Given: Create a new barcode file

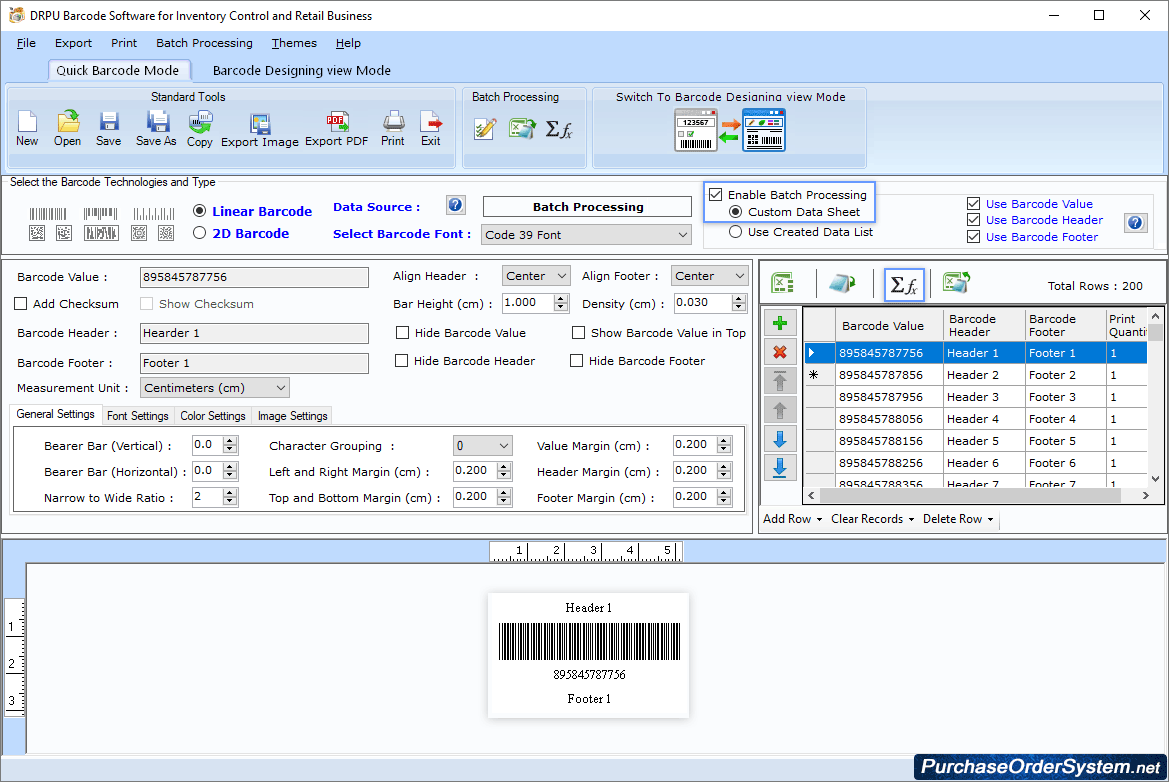Looking at the screenshot, I should click(x=25, y=128).
